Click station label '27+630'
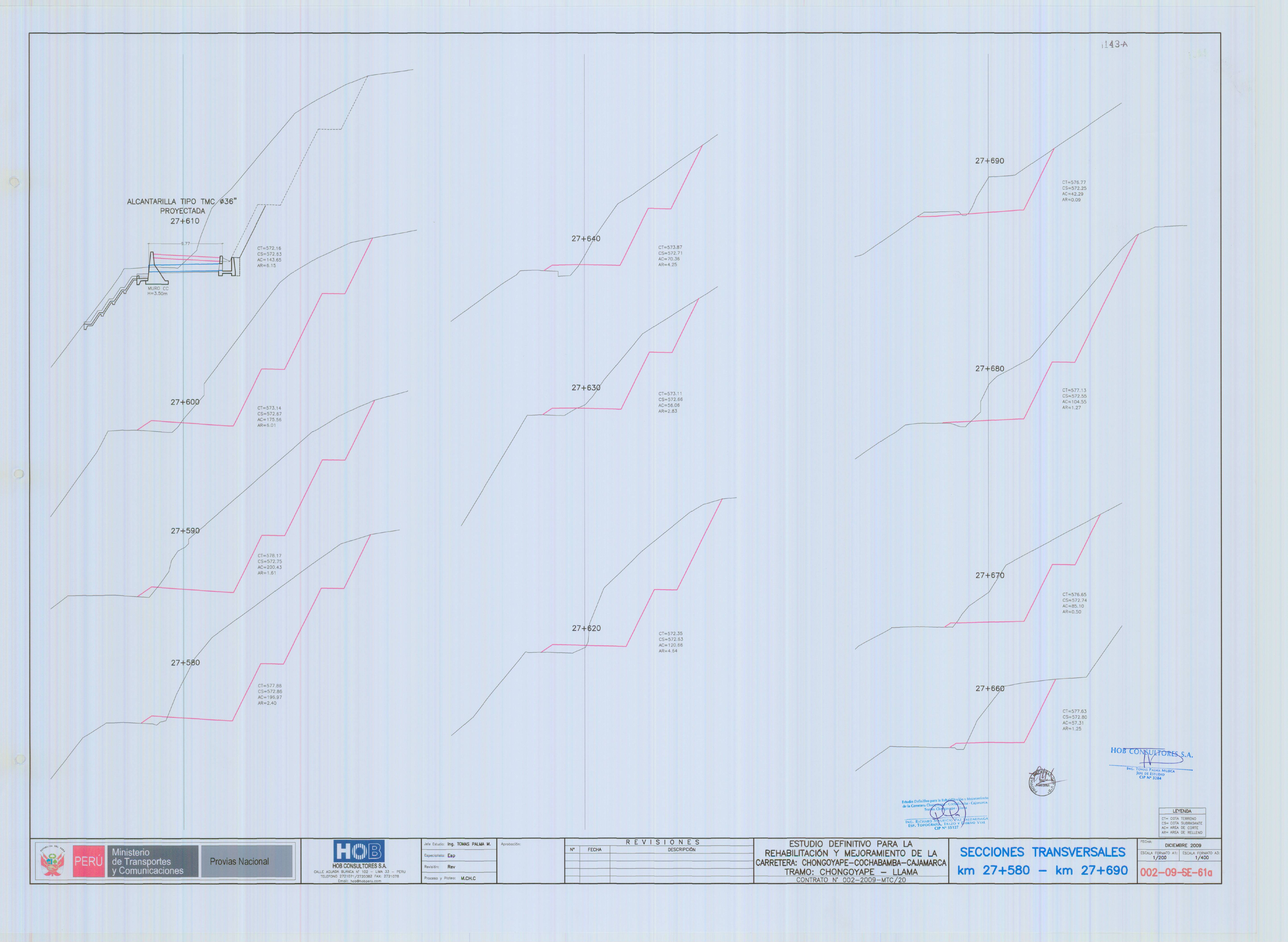 [586, 388]
